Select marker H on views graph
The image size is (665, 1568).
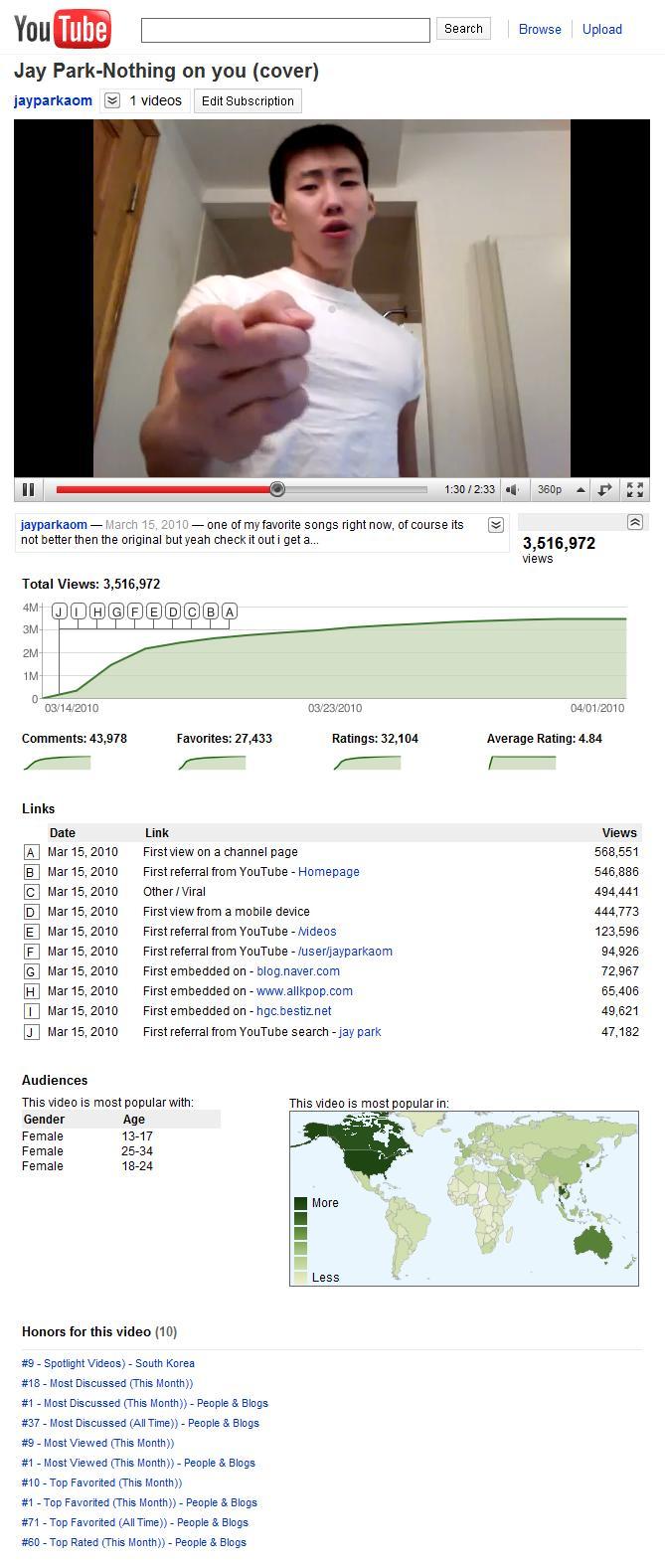(x=97, y=611)
